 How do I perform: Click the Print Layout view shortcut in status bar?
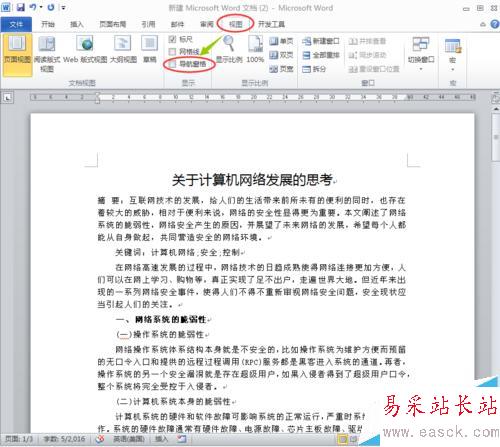coord(342,439)
